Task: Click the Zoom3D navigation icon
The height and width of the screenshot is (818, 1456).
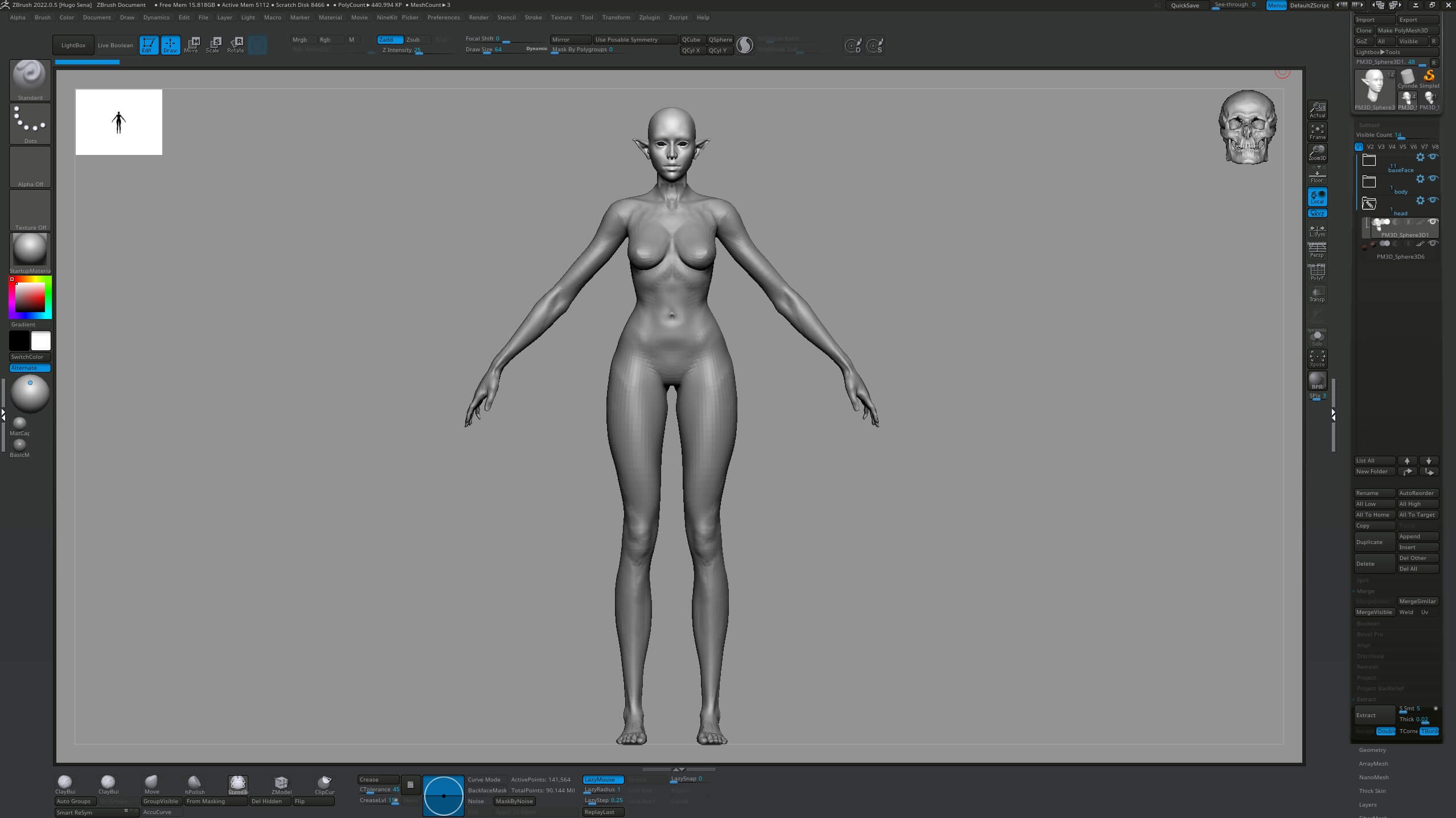Action: click(1317, 153)
